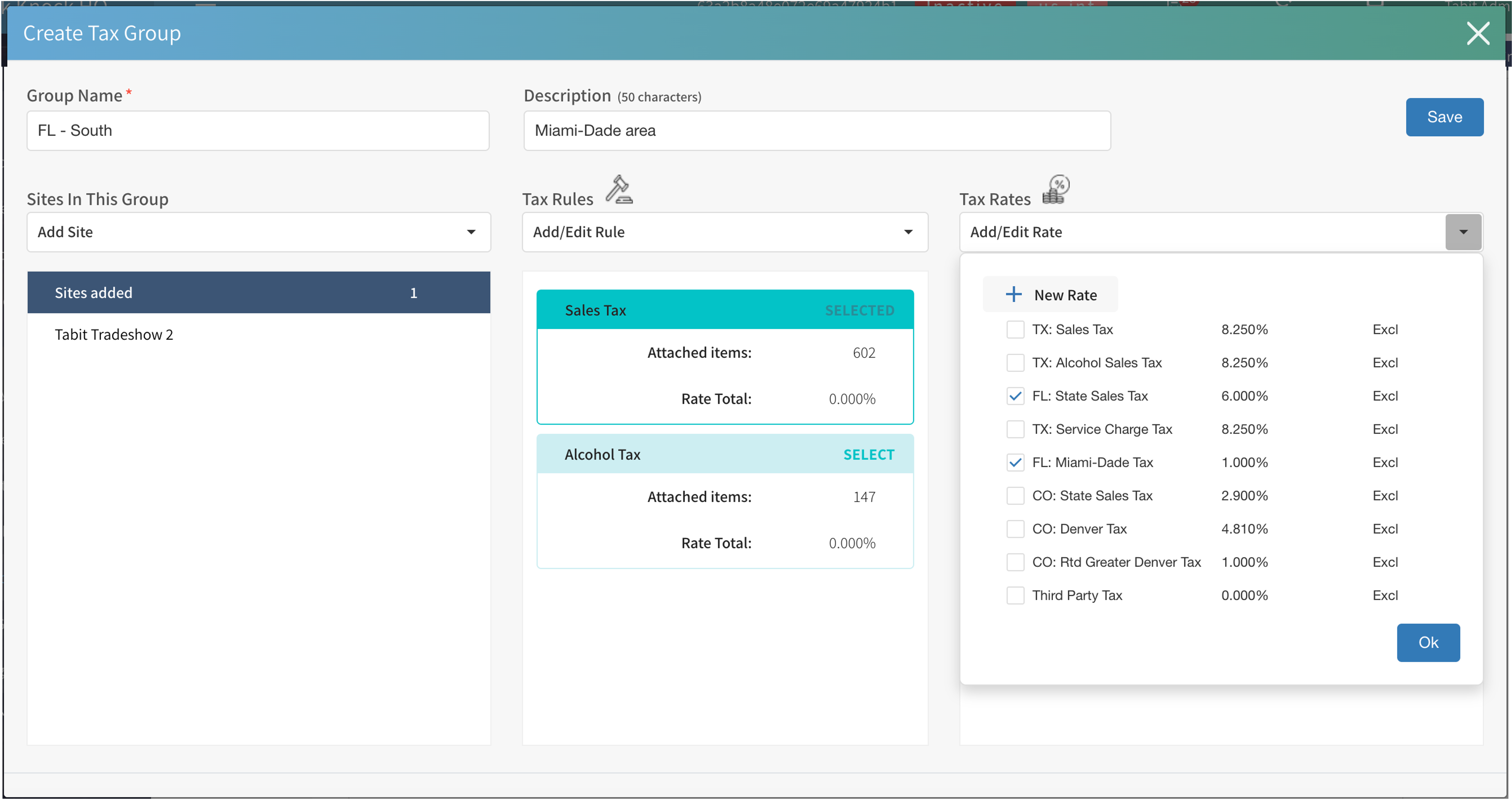1512x800 pixels.
Task: Click the Tax Rates coins percent icon
Action: [1056, 189]
